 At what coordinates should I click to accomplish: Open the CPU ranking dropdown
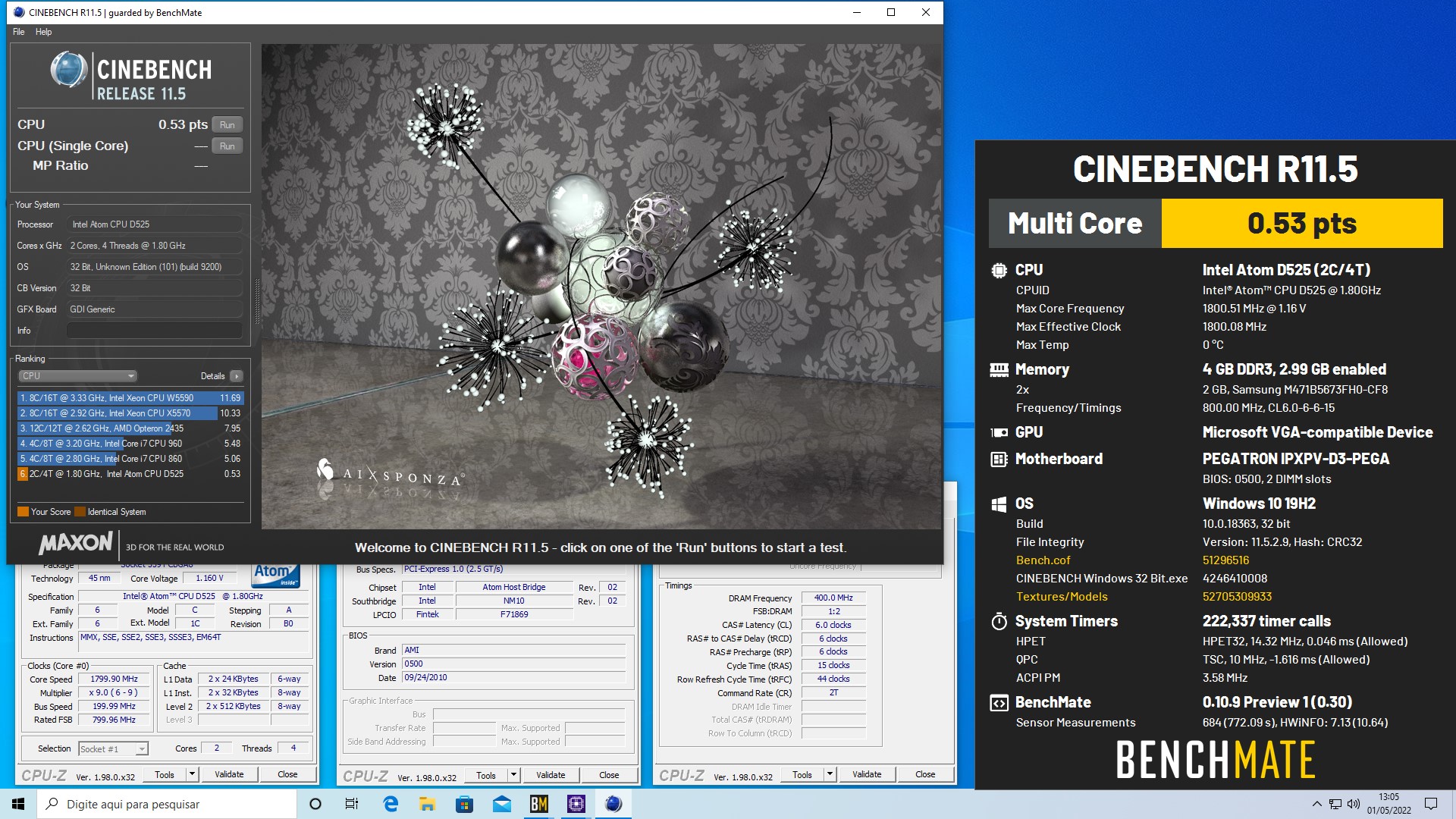[77, 375]
